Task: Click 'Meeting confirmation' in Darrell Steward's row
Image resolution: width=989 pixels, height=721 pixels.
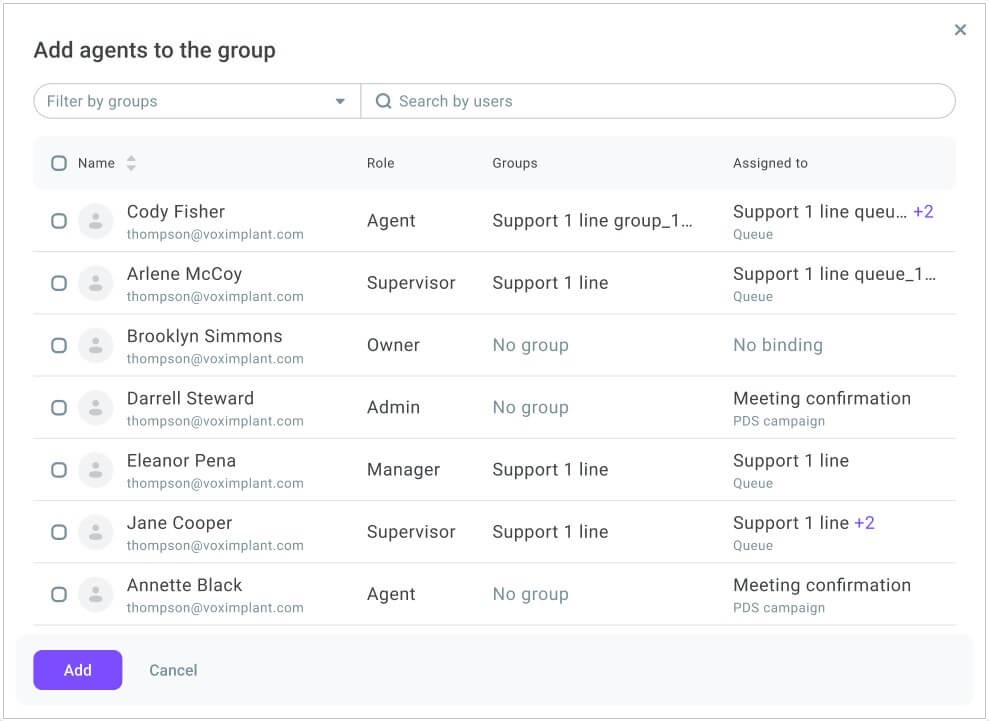Action: point(822,398)
